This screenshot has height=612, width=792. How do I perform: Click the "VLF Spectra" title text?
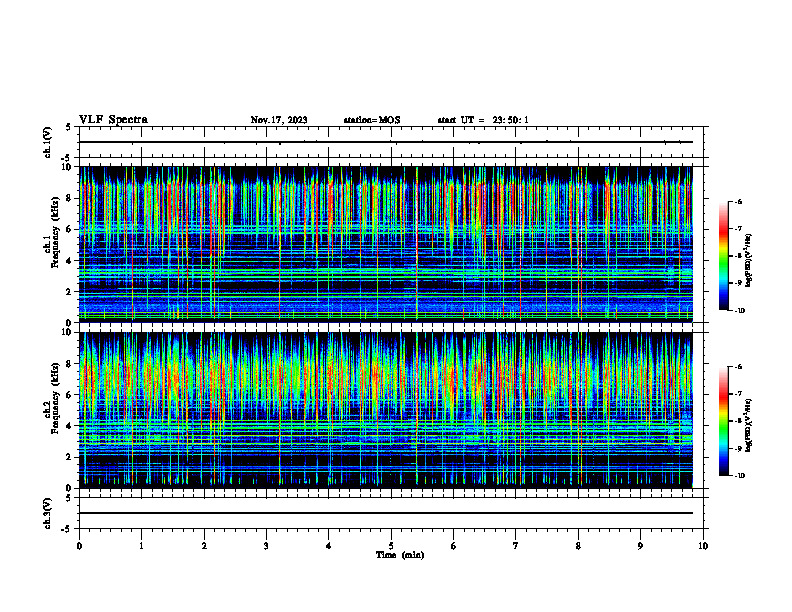click(x=113, y=120)
